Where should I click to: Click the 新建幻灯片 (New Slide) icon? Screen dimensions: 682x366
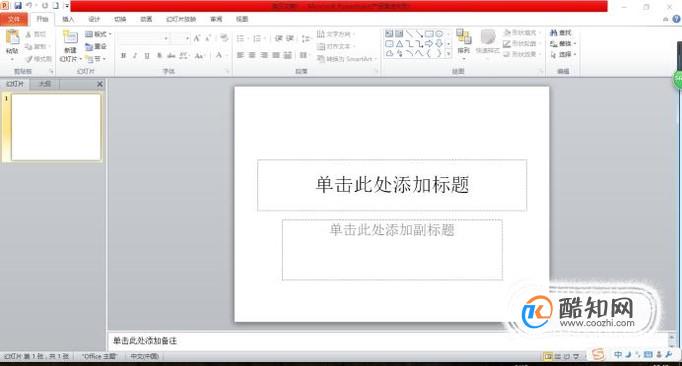coord(70,37)
